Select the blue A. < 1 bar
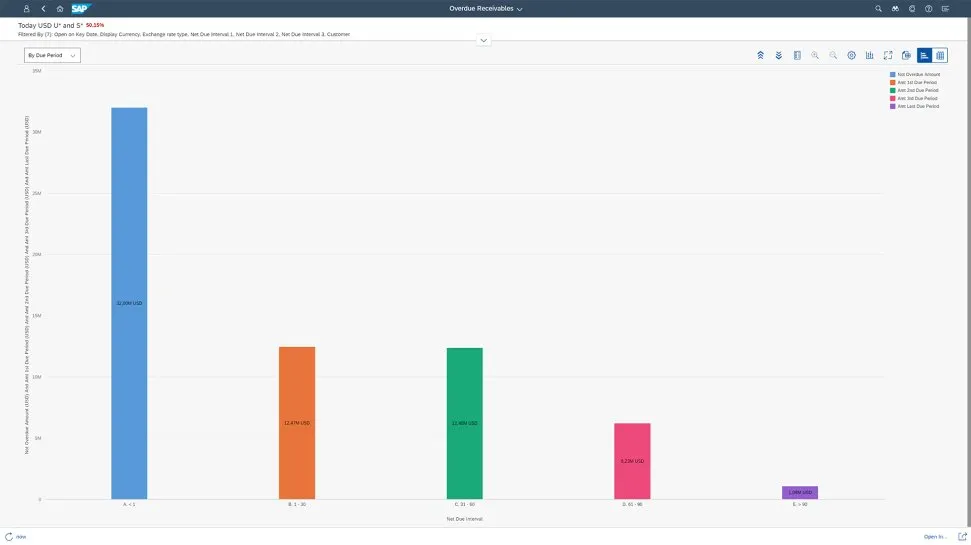The height and width of the screenshot is (545, 971). (129, 303)
